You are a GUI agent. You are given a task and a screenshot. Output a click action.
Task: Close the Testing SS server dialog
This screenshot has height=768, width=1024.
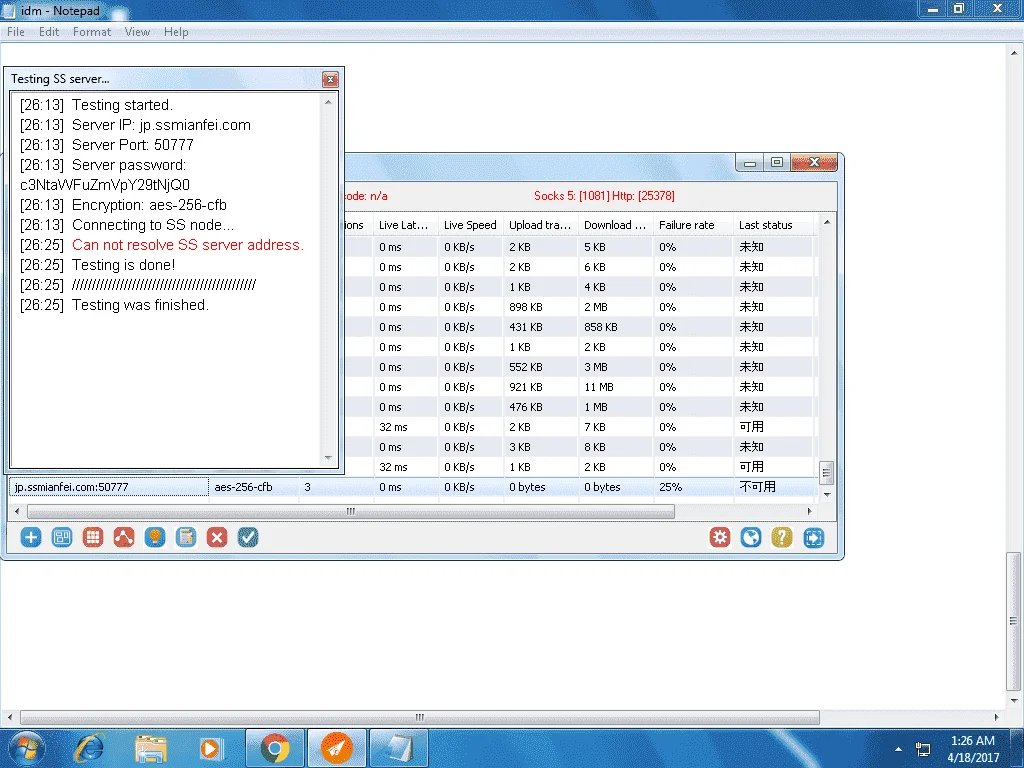tap(330, 79)
